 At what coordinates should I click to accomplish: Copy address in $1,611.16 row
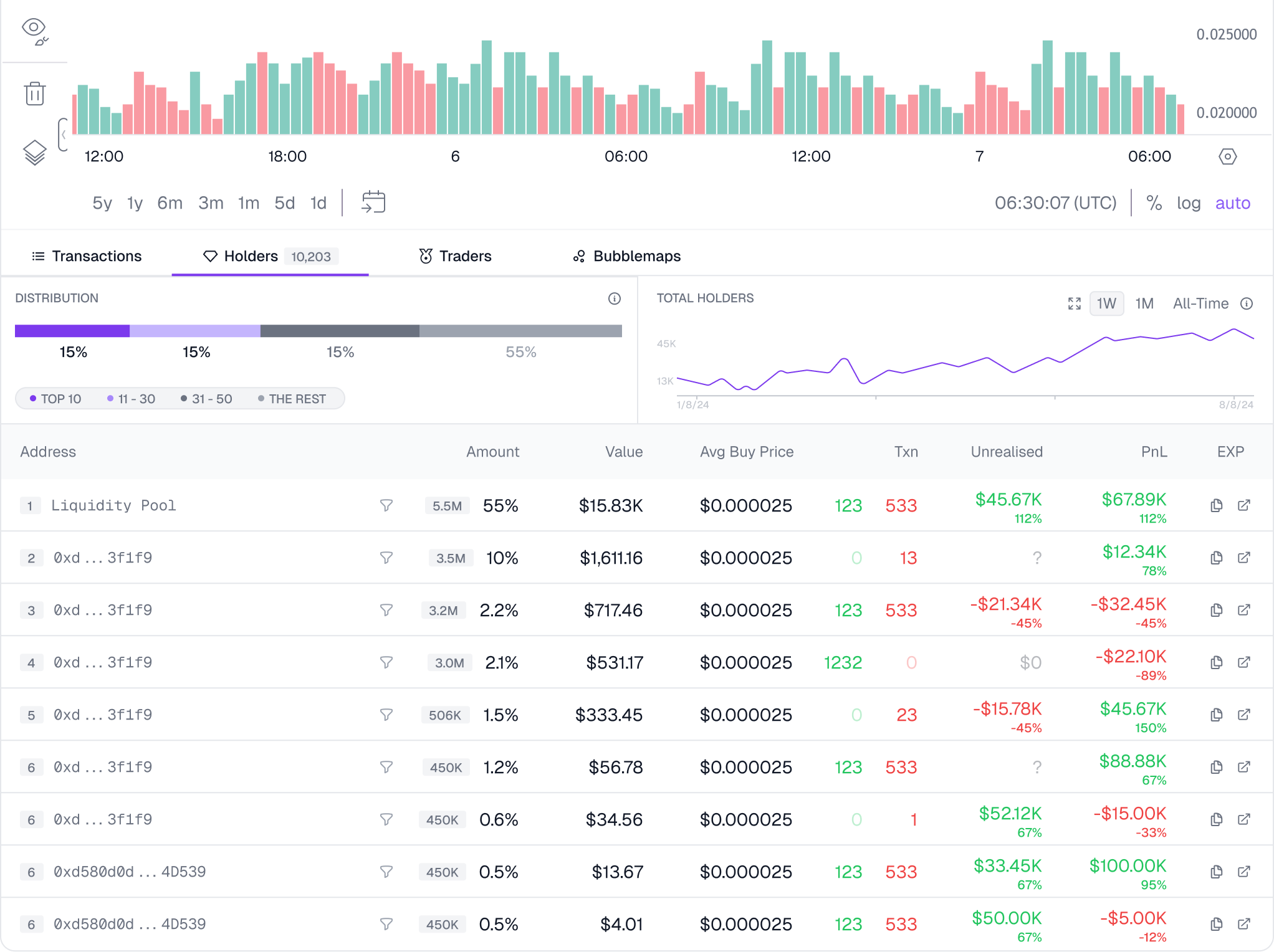click(x=1216, y=558)
